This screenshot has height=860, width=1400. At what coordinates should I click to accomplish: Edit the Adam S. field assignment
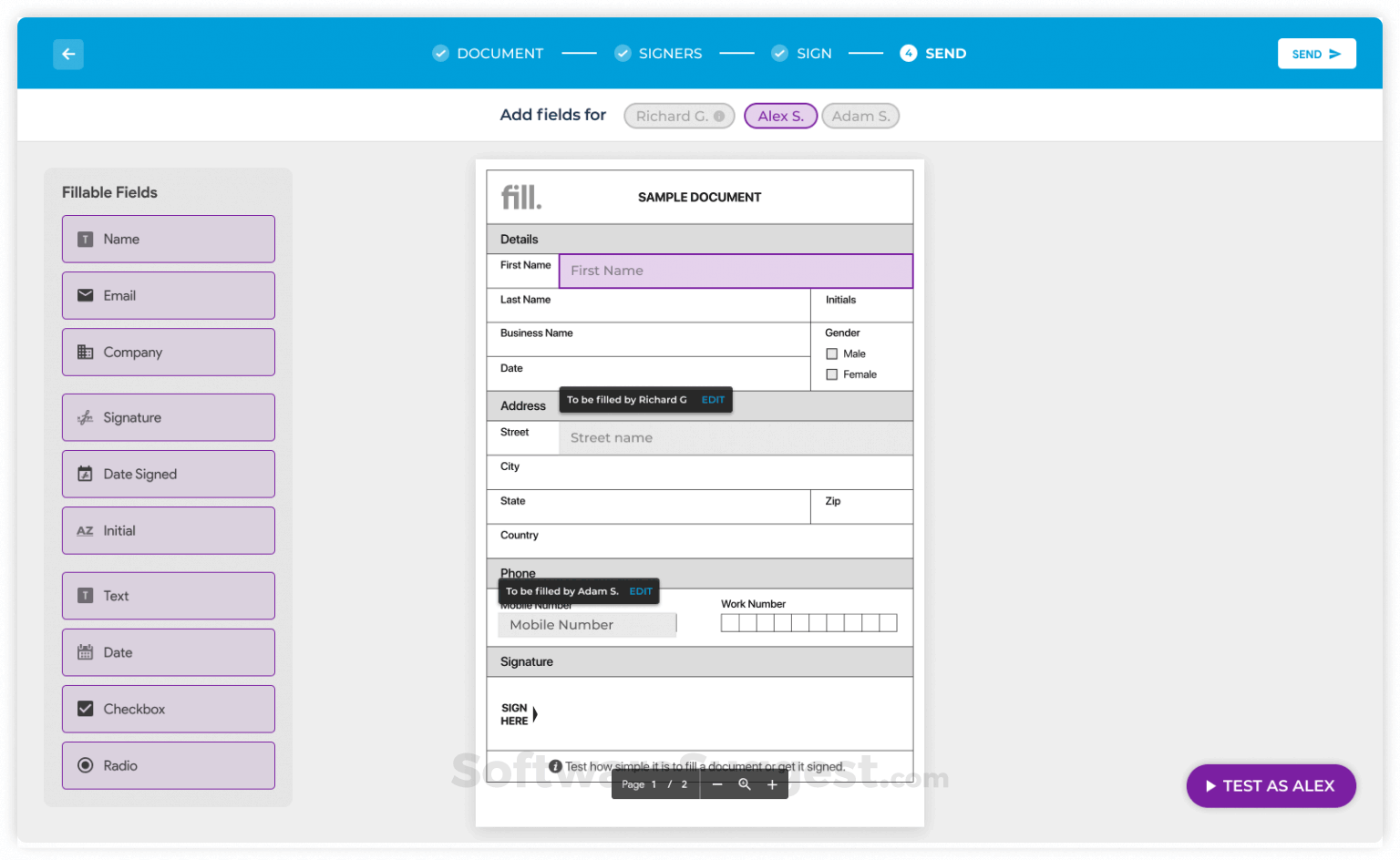click(641, 591)
